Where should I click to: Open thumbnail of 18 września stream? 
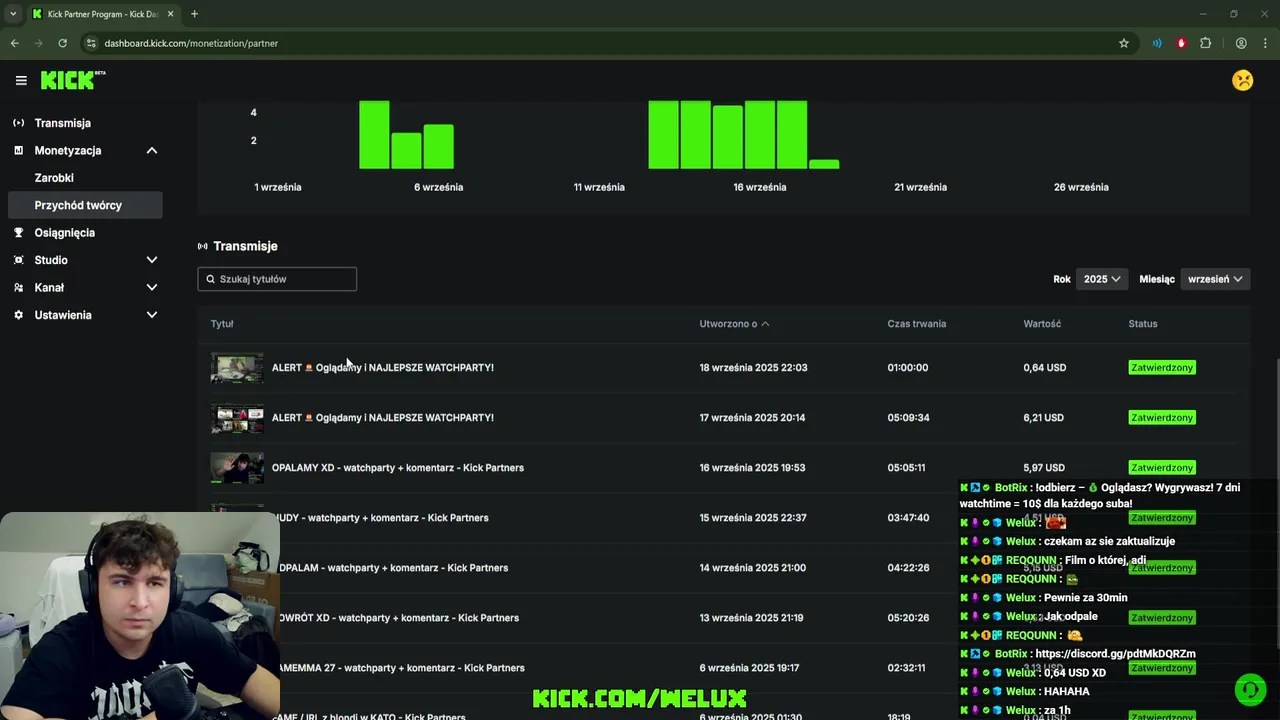[237, 368]
